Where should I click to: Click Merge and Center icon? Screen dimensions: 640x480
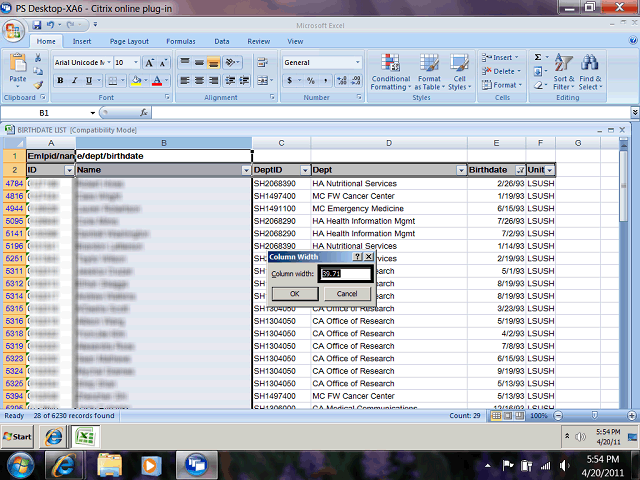point(262,80)
